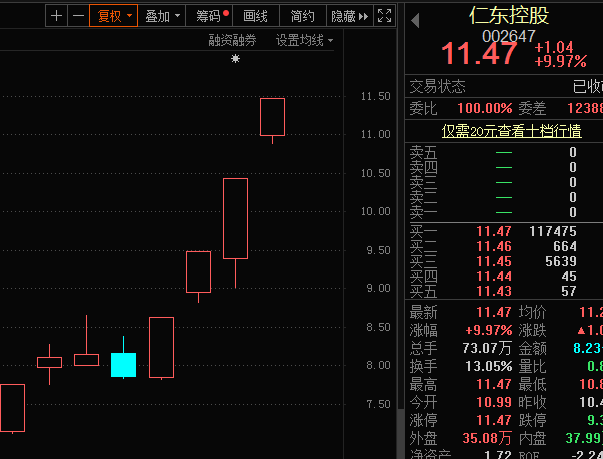Click the 交易状态 label
Image resolution: width=603 pixels, height=459 pixels.
pyautogui.click(x=437, y=86)
